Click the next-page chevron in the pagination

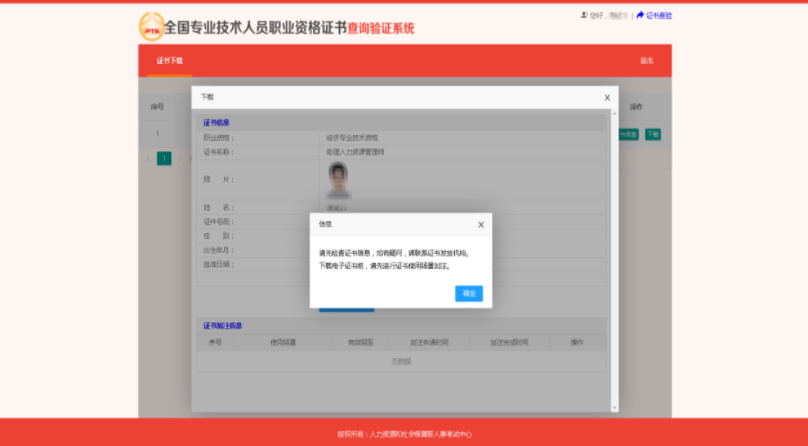(x=180, y=158)
